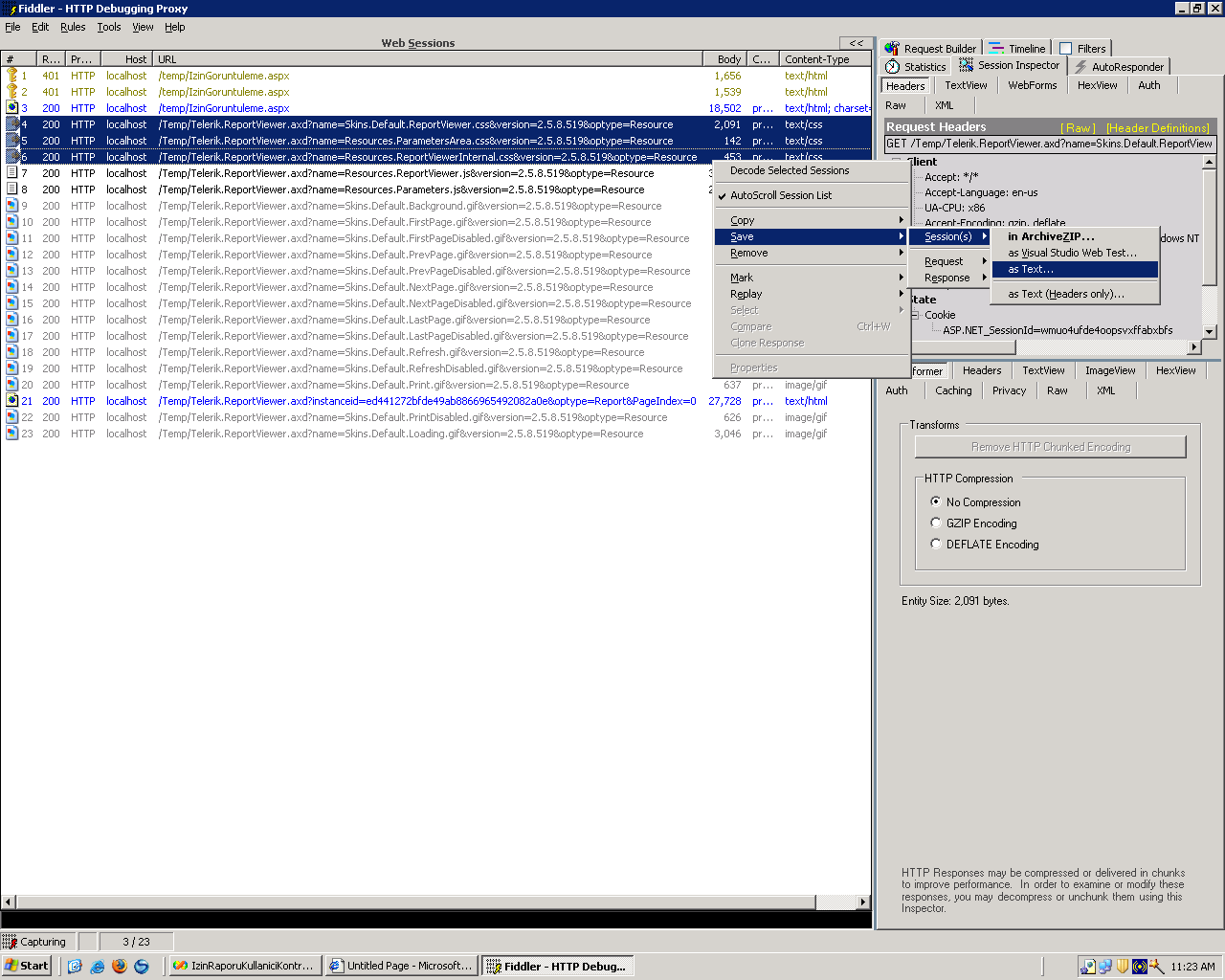
Task: Sort sessions by Content-Type column header
Action: [824, 59]
